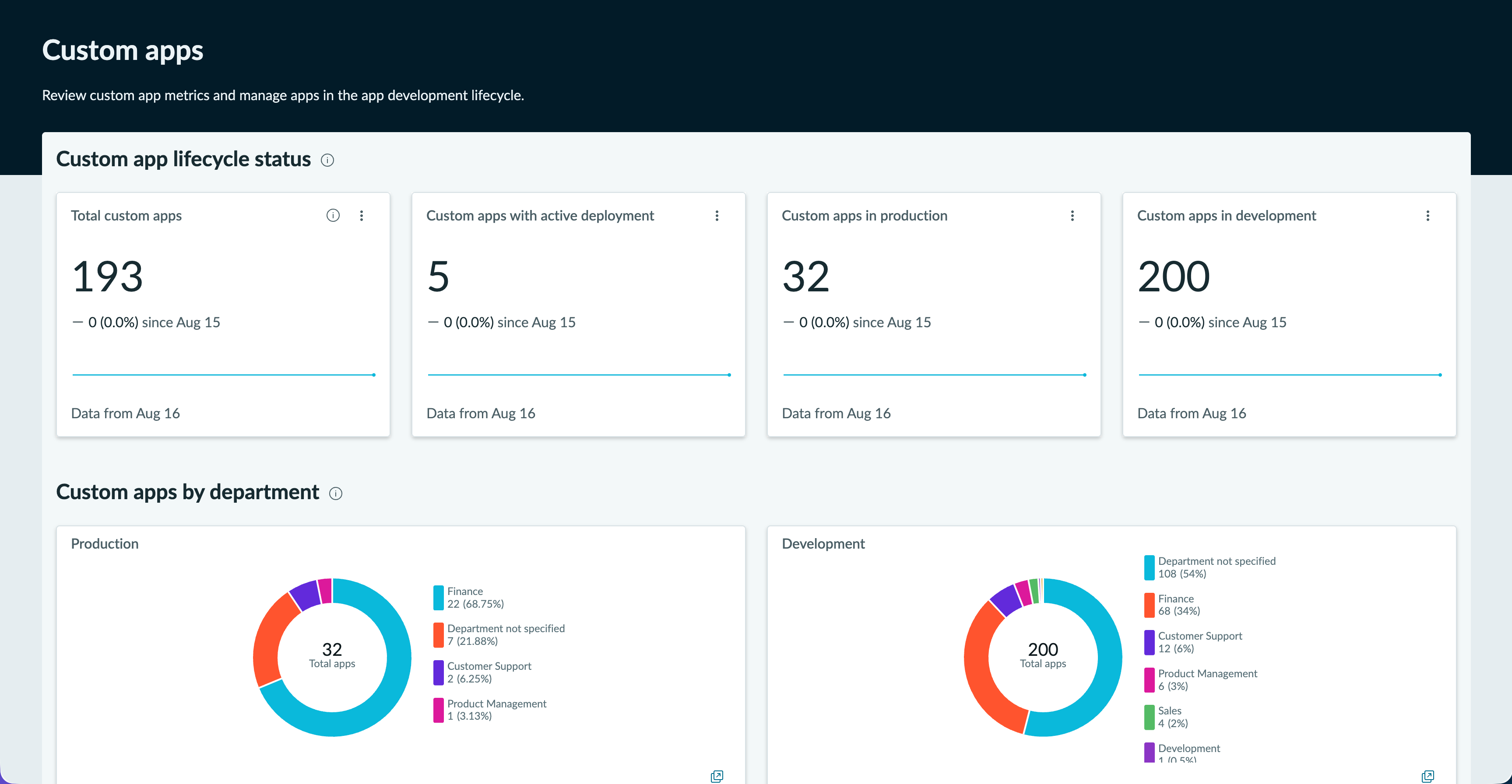The image size is (1512, 784).
Task: Select Department not specified swatch in Development legend
Action: 1149,567
